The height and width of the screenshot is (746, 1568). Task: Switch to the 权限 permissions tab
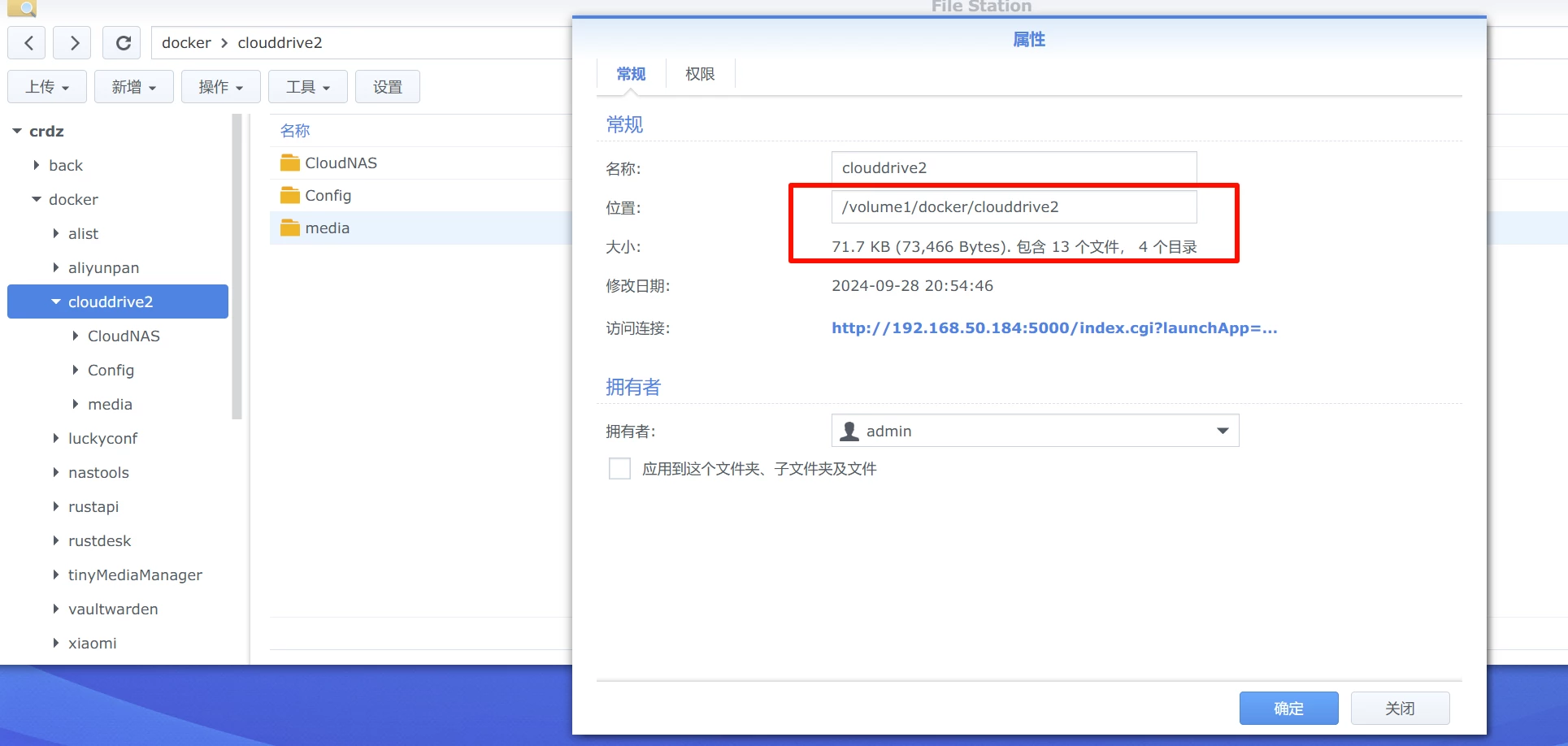coord(700,74)
